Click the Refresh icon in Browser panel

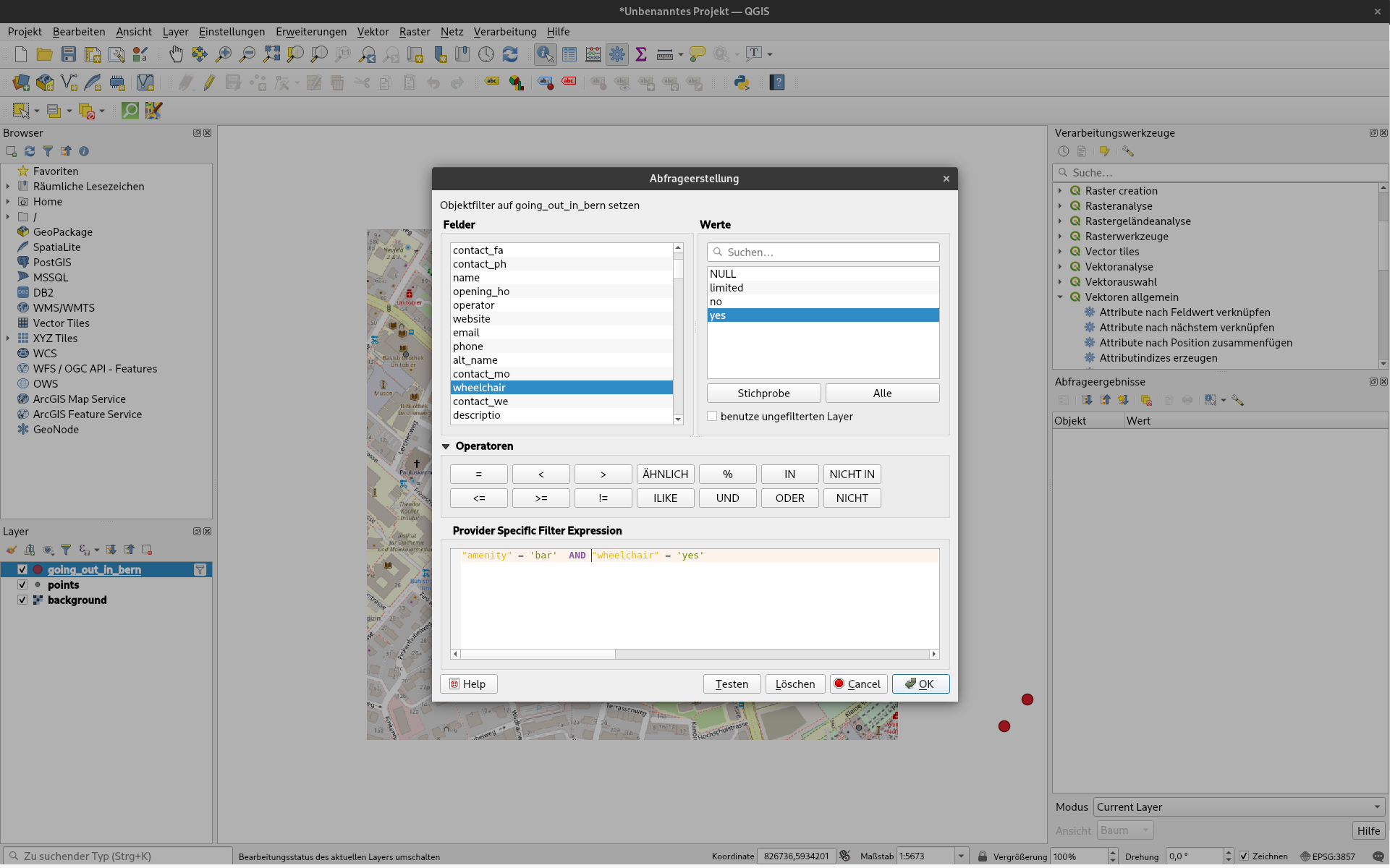[x=30, y=151]
